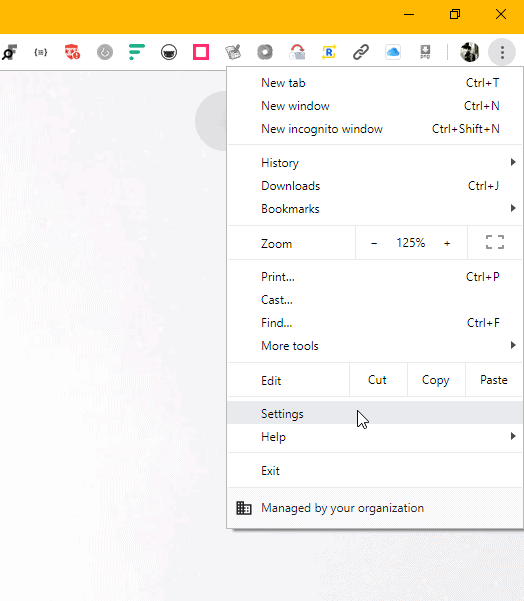
Task: Click the three-dot Chrome menu button
Action: point(502,52)
